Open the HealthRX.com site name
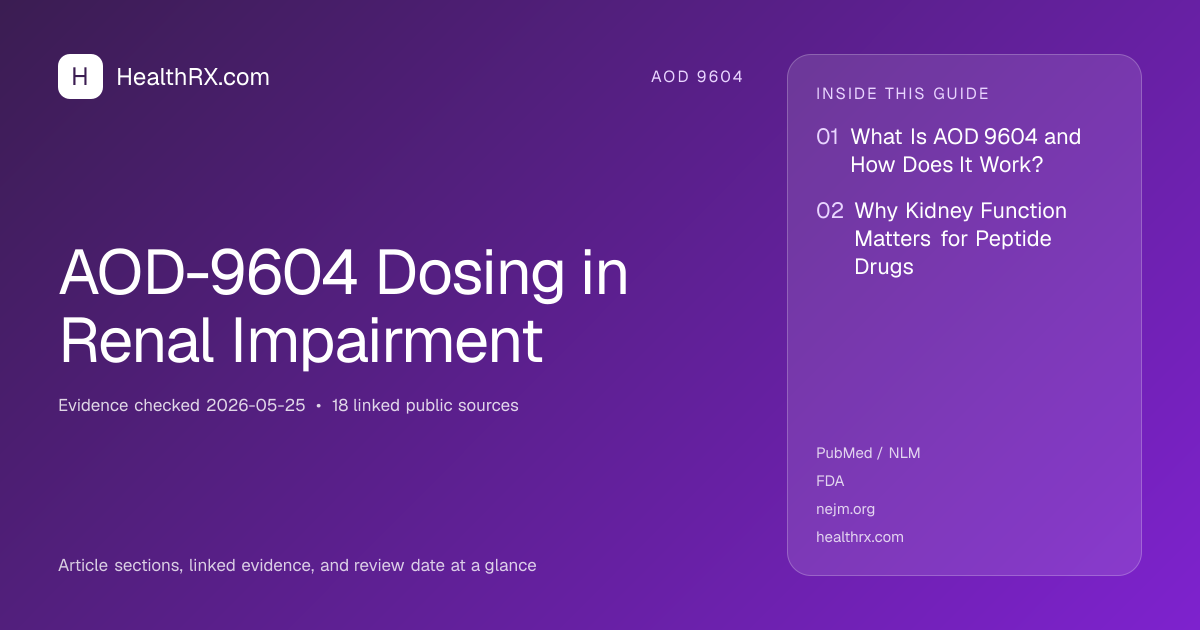This screenshot has width=1200, height=630. point(193,77)
